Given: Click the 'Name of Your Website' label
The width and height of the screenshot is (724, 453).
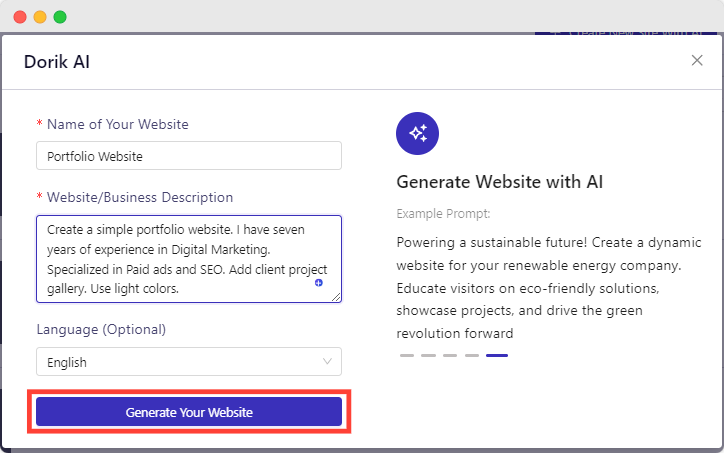Looking at the screenshot, I should coord(118,124).
